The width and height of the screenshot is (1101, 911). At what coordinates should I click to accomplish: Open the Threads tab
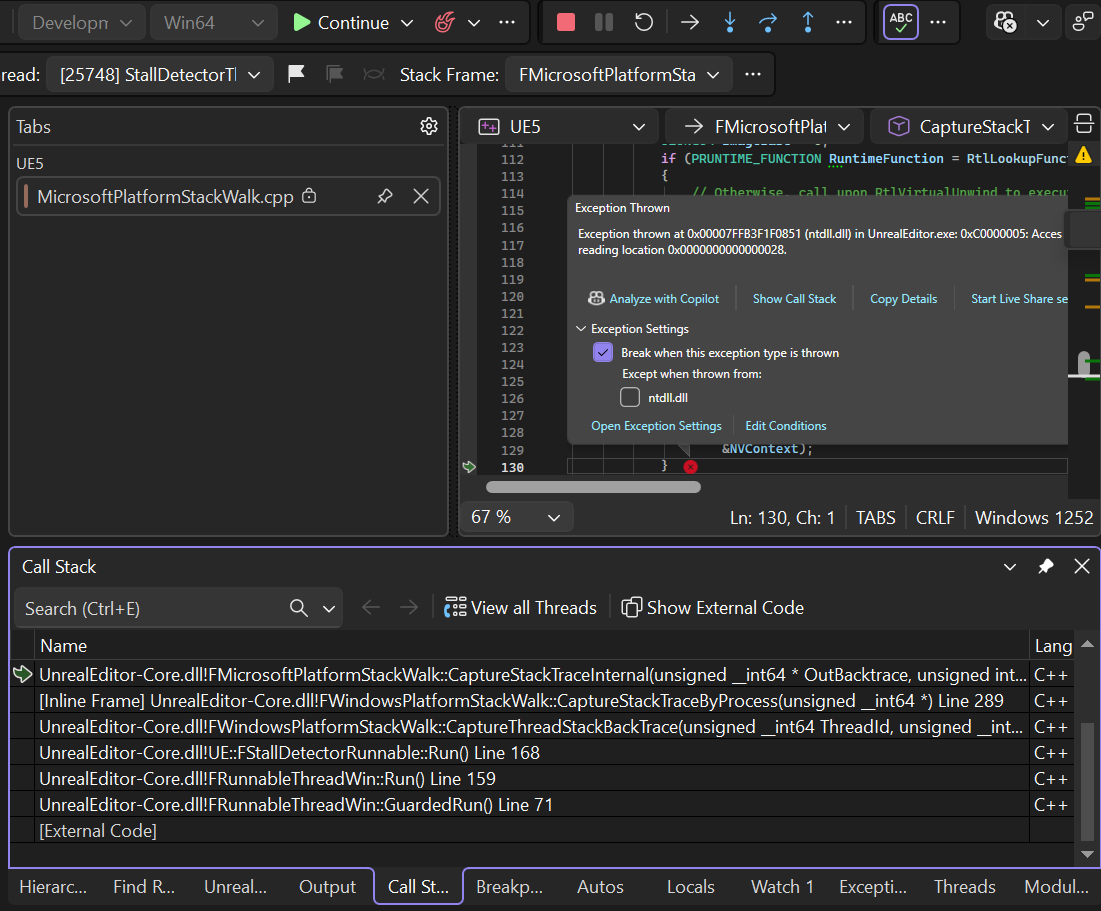964,886
